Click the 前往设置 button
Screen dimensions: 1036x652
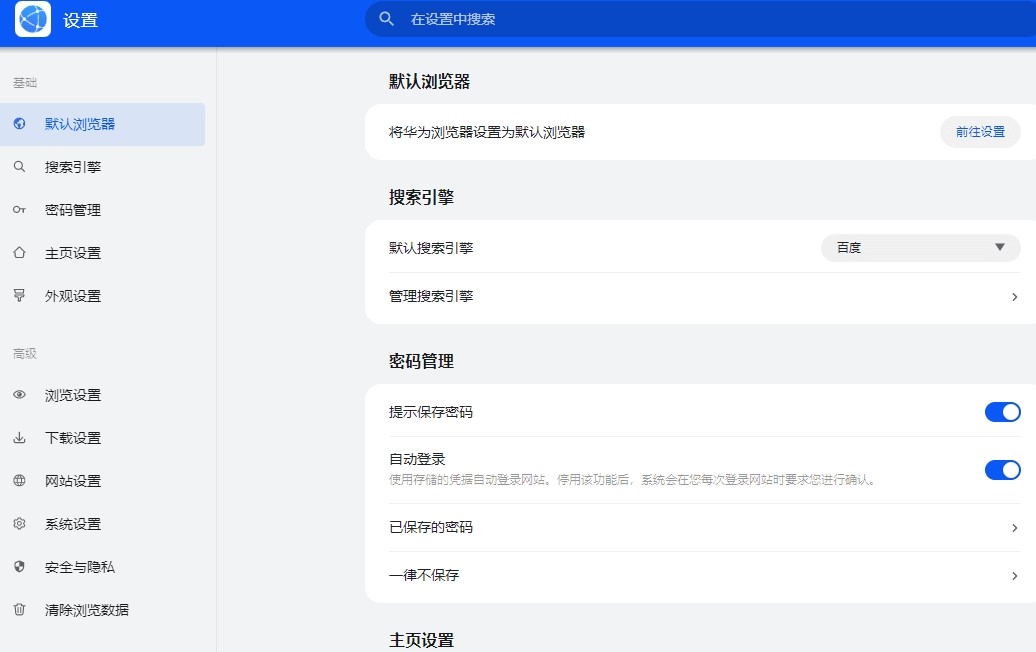click(979, 131)
